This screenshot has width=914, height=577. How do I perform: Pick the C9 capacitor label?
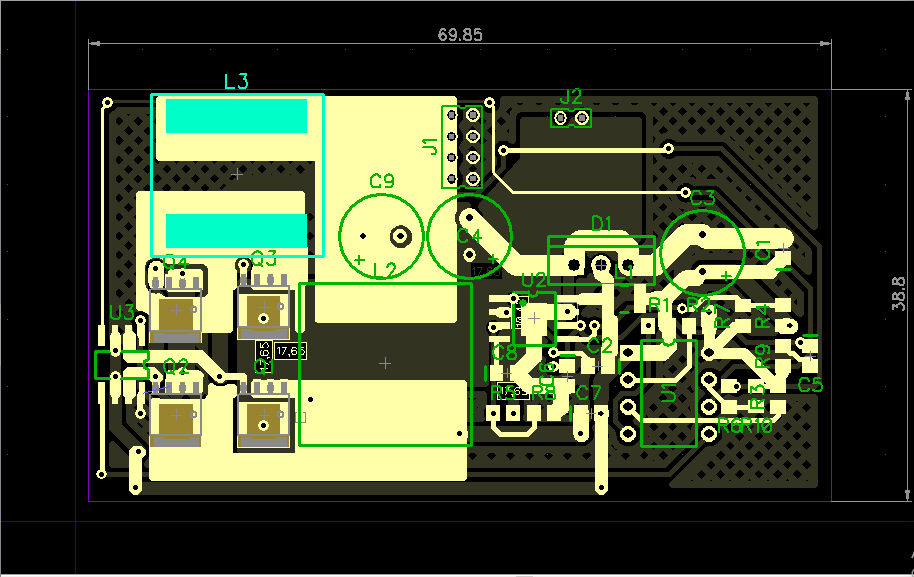point(382,181)
